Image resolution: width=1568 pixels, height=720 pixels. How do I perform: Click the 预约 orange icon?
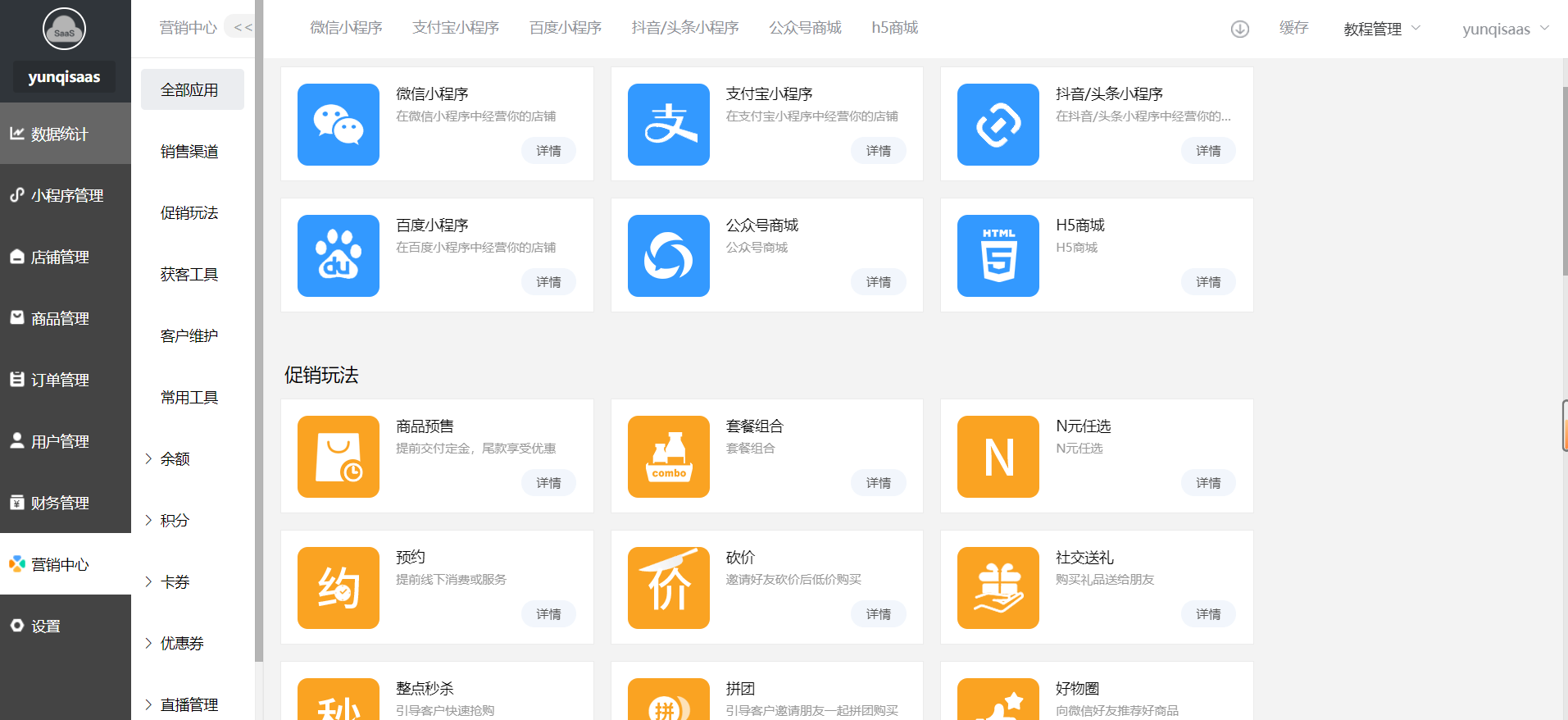(x=339, y=588)
